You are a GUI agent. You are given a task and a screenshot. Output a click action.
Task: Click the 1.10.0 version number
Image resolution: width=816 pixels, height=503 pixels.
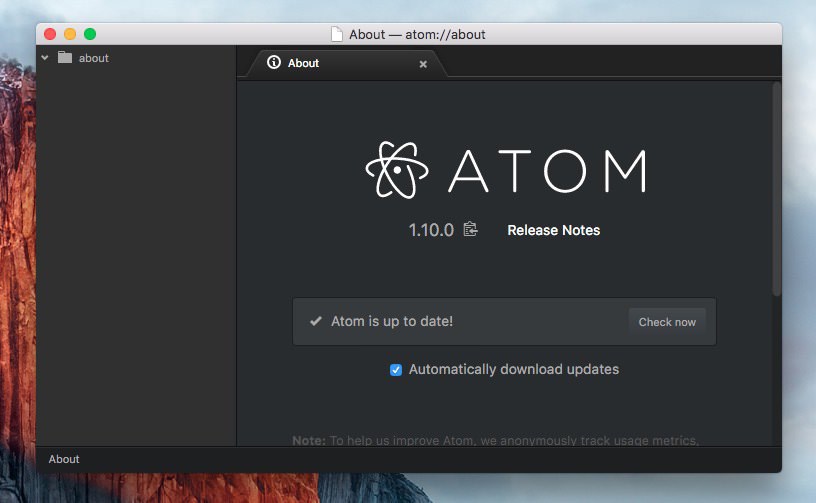click(x=431, y=230)
